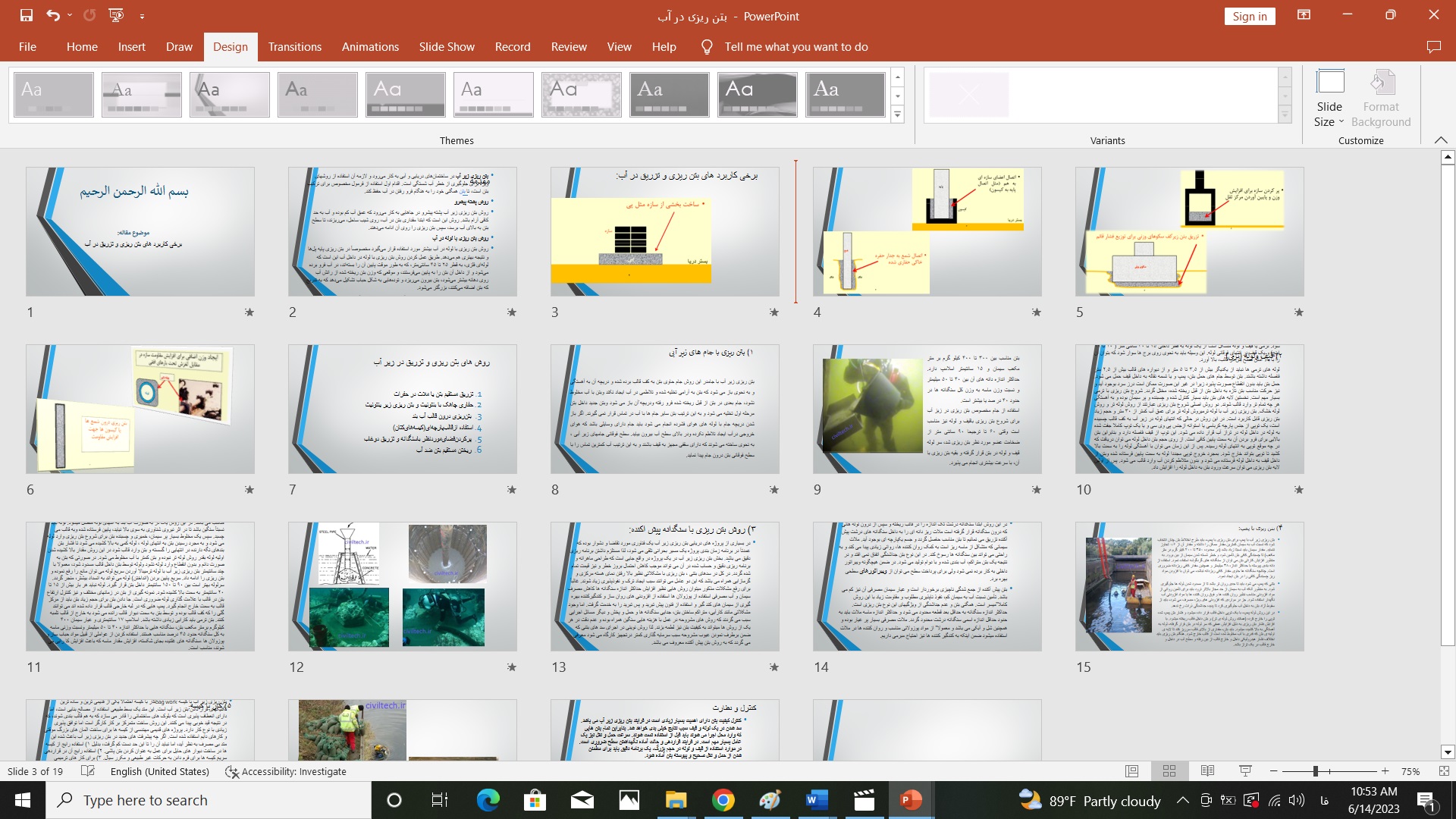
Task: Open Google Chrome from taskbar
Action: [723, 800]
